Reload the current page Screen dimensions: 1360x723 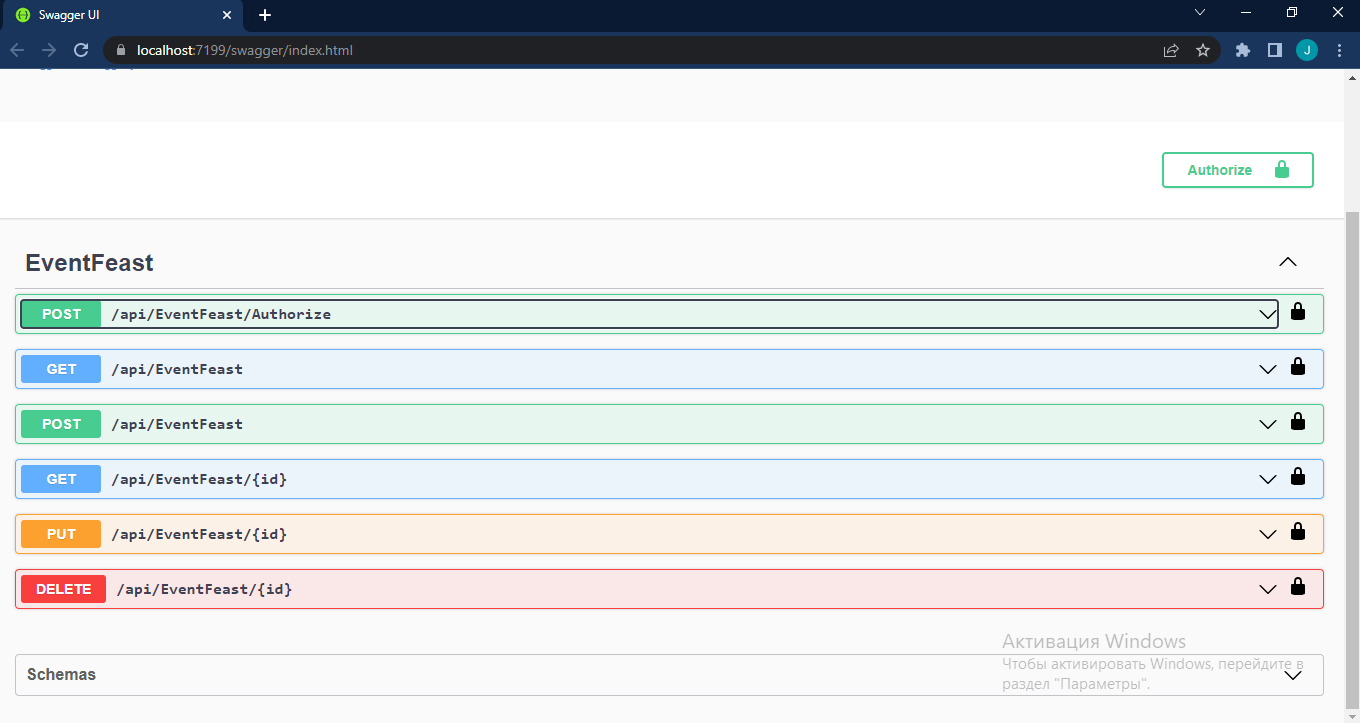82,50
